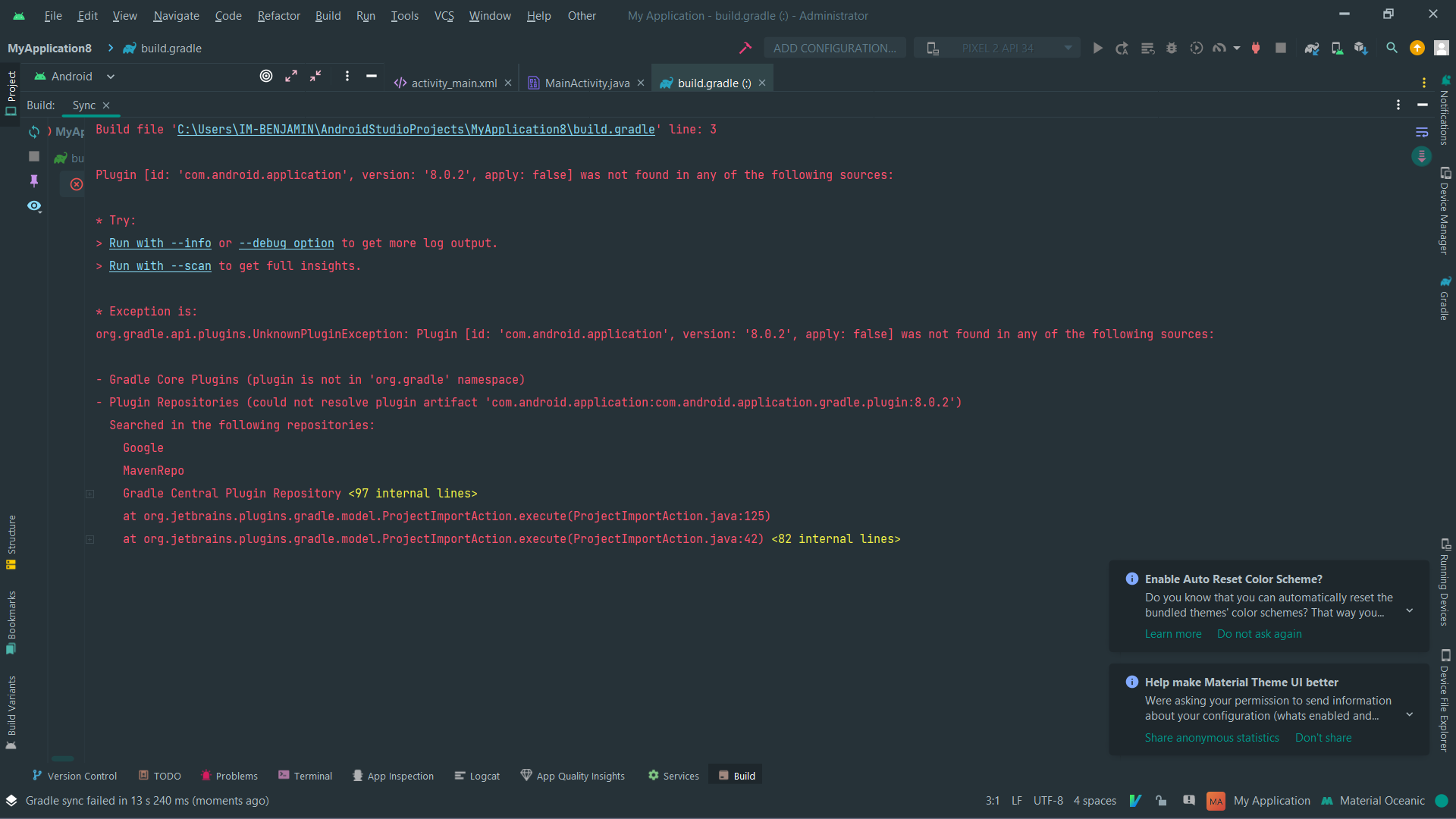This screenshot has width=1456, height=819.
Task: Click the Debug bug icon
Action: [x=1172, y=48]
